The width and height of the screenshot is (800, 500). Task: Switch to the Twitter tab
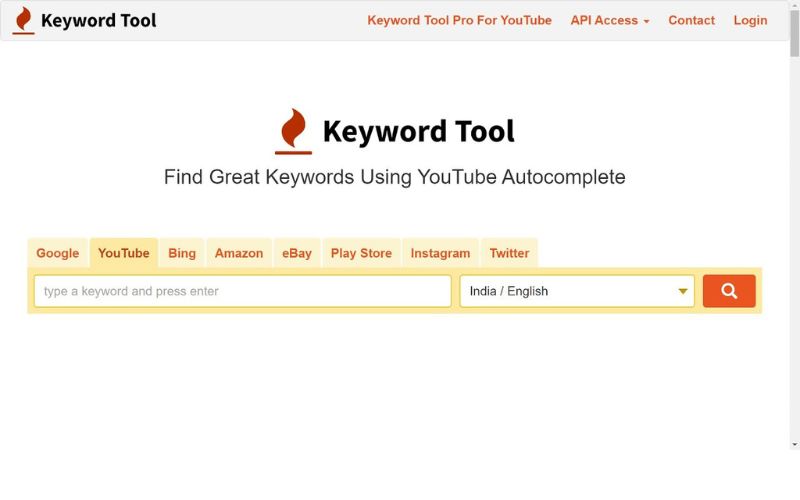tap(509, 253)
